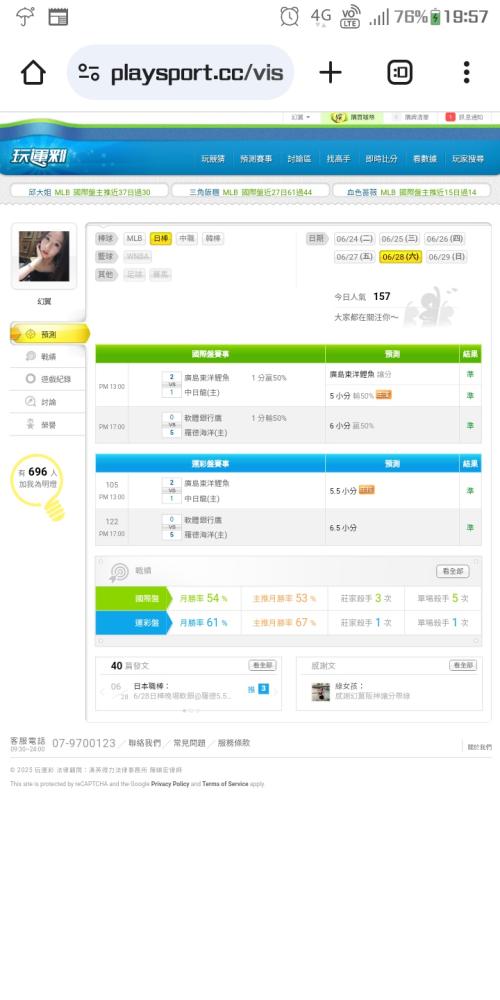Tap the URL address bar
This screenshot has width=500, height=1000.
pyautogui.click(x=180, y=73)
